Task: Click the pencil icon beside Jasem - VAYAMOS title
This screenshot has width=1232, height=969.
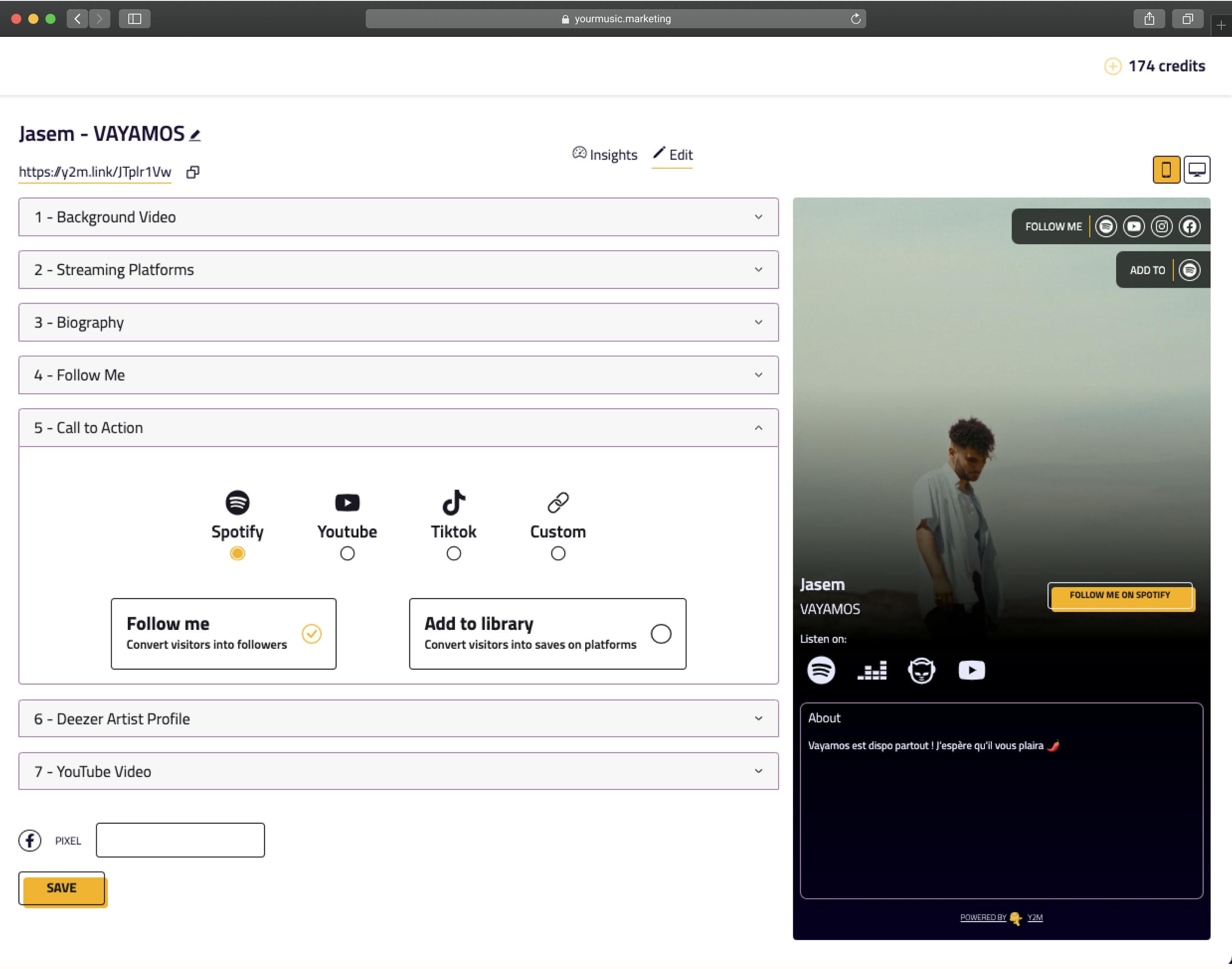Action: [195, 135]
